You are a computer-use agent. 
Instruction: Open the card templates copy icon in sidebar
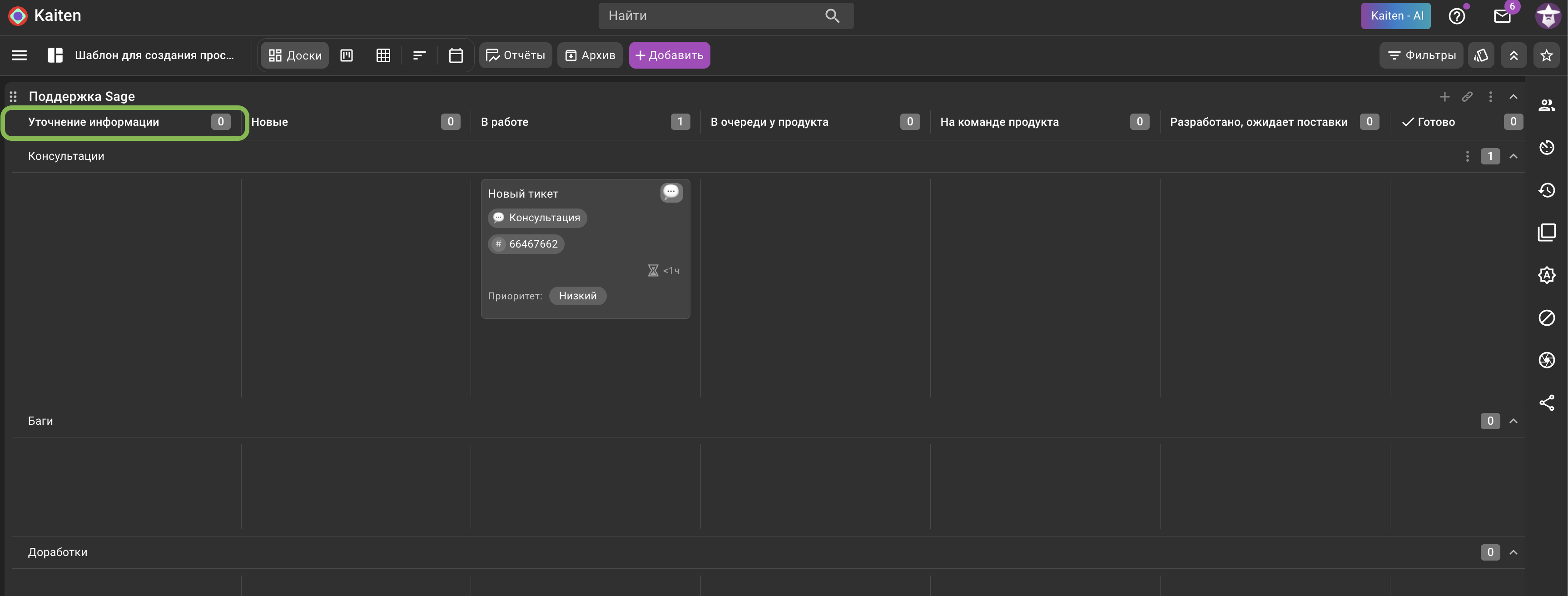pos(1547,233)
